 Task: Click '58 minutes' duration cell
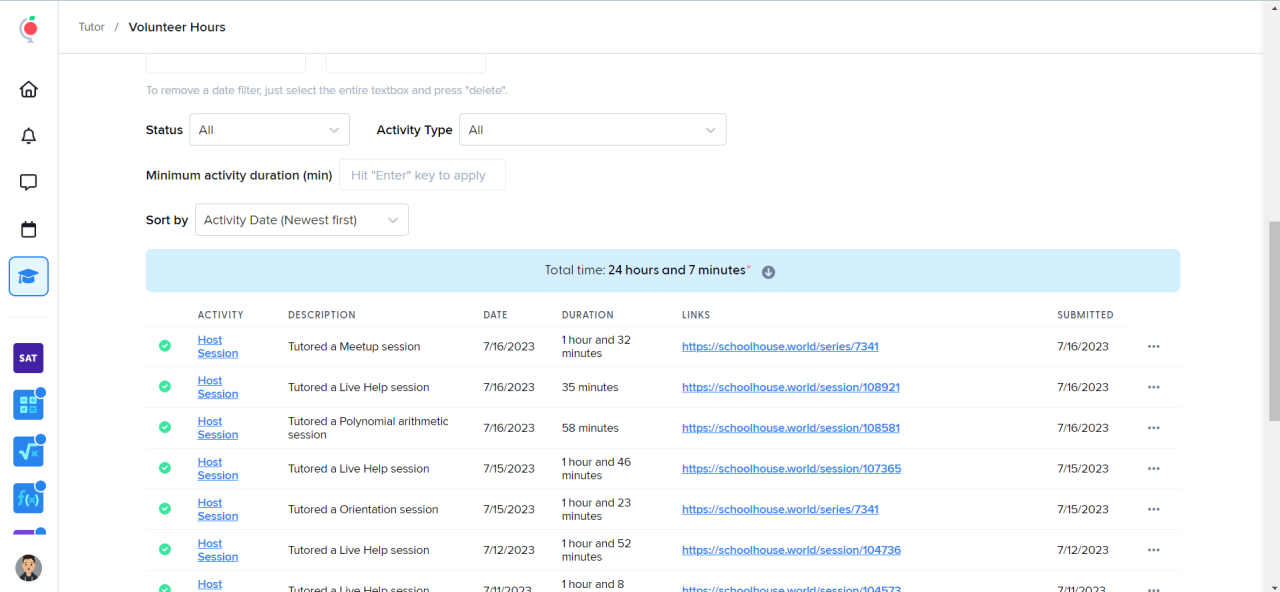(590, 428)
